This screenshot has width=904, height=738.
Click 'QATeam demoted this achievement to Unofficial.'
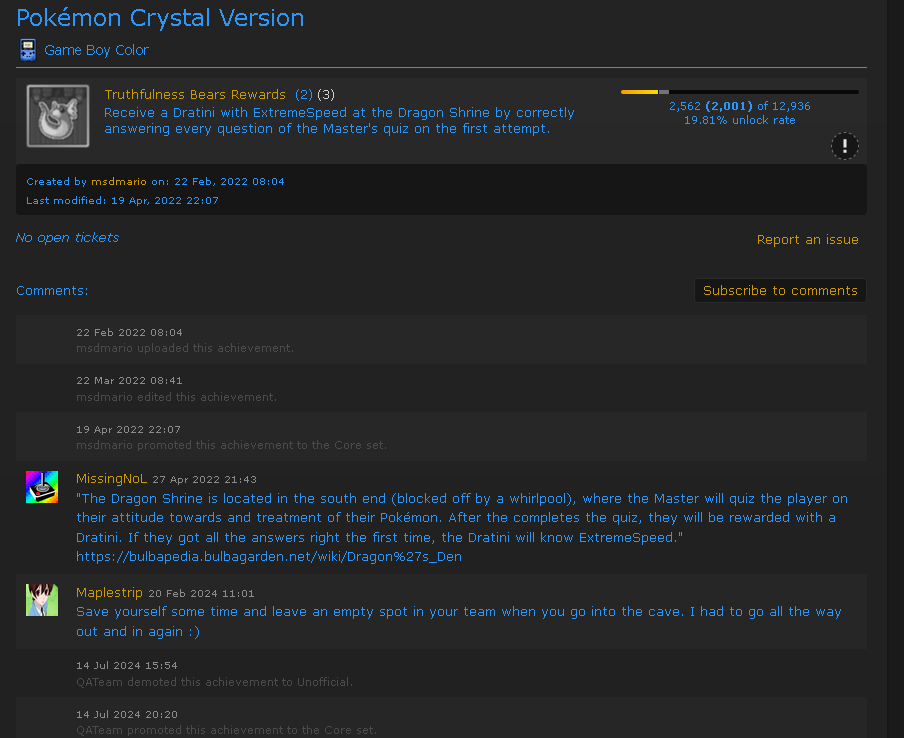tap(214, 682)
